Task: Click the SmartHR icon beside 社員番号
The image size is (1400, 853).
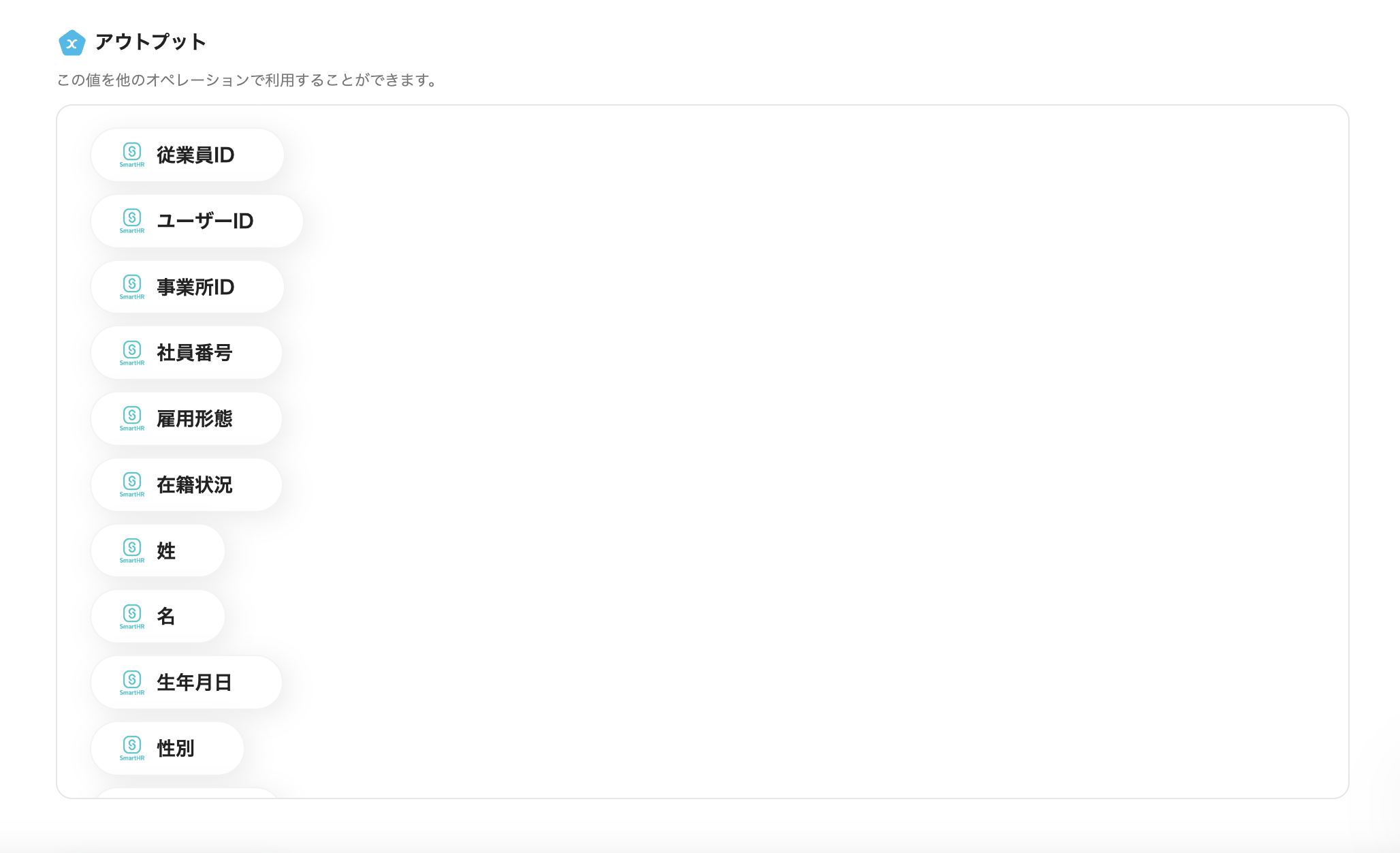Action: (132, 353)
